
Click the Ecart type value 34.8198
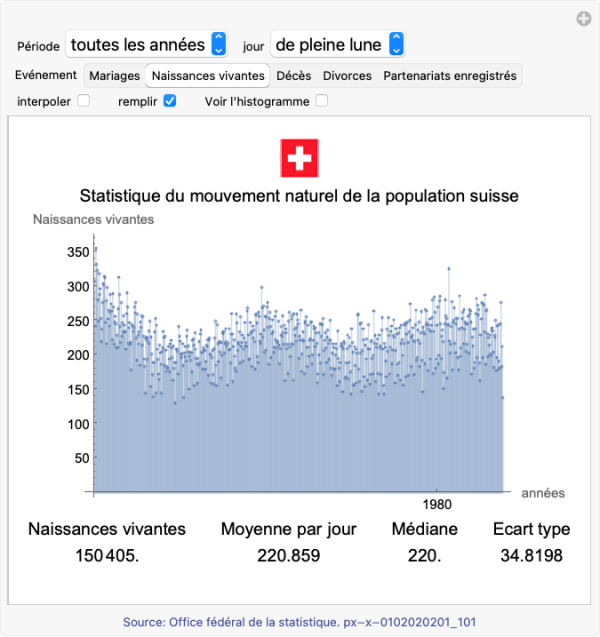tap(531, 556)
